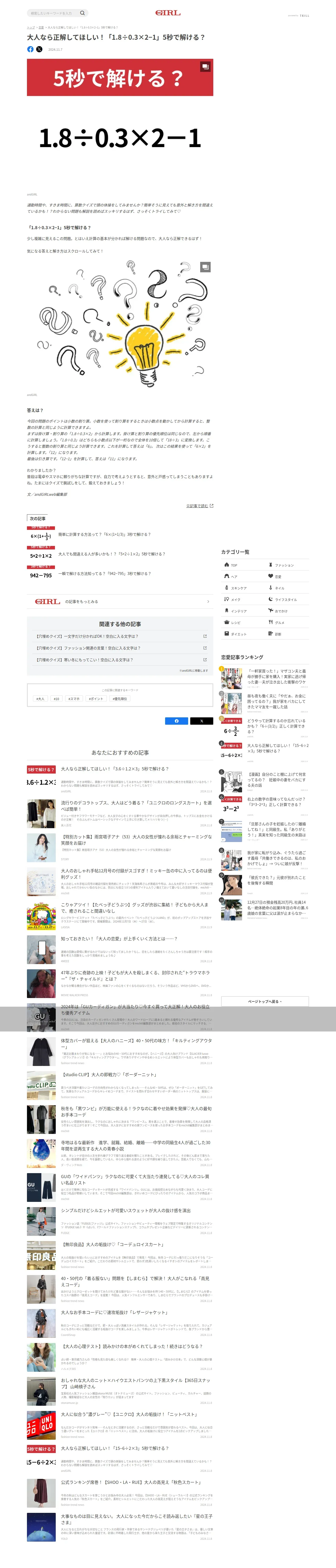The height and width of the screenshot is (1568, 336).
Task: Select the #ポイント keyword tag
Action: coord(96,699)
